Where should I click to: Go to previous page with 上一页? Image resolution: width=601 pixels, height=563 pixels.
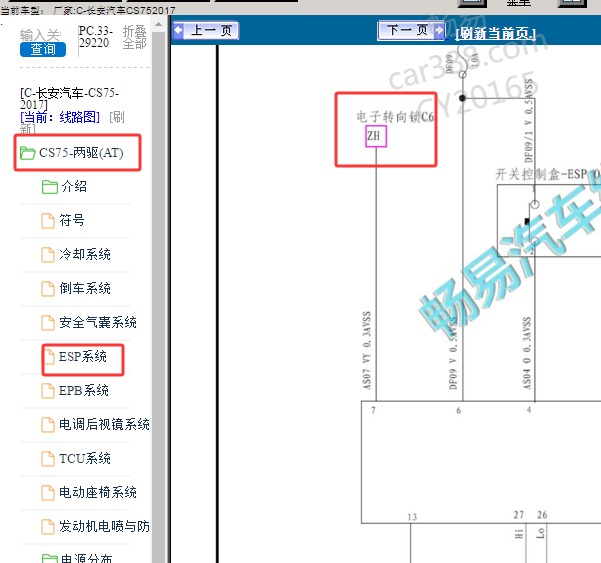206,30
